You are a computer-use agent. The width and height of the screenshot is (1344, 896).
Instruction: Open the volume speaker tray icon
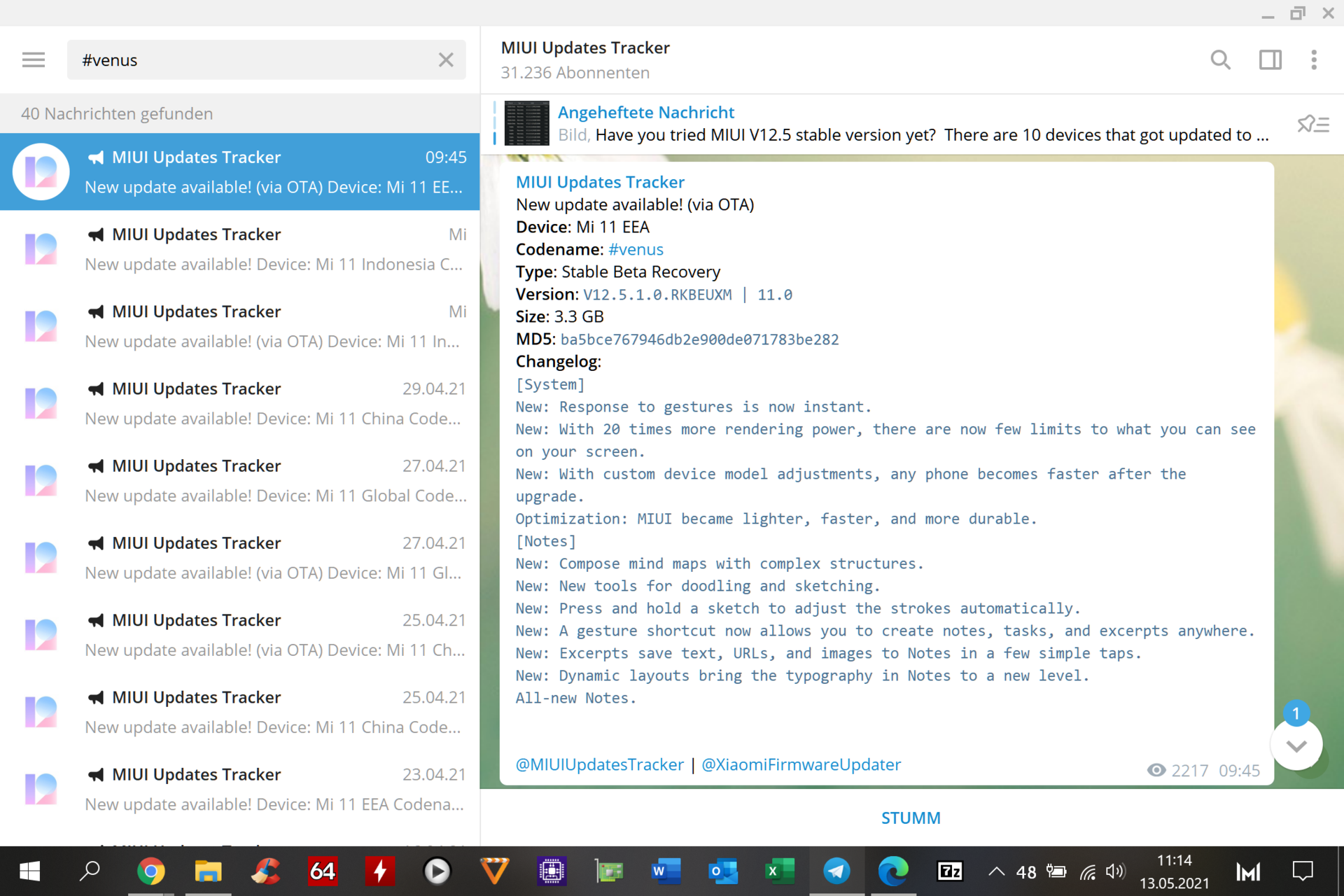click(1115, 871)
